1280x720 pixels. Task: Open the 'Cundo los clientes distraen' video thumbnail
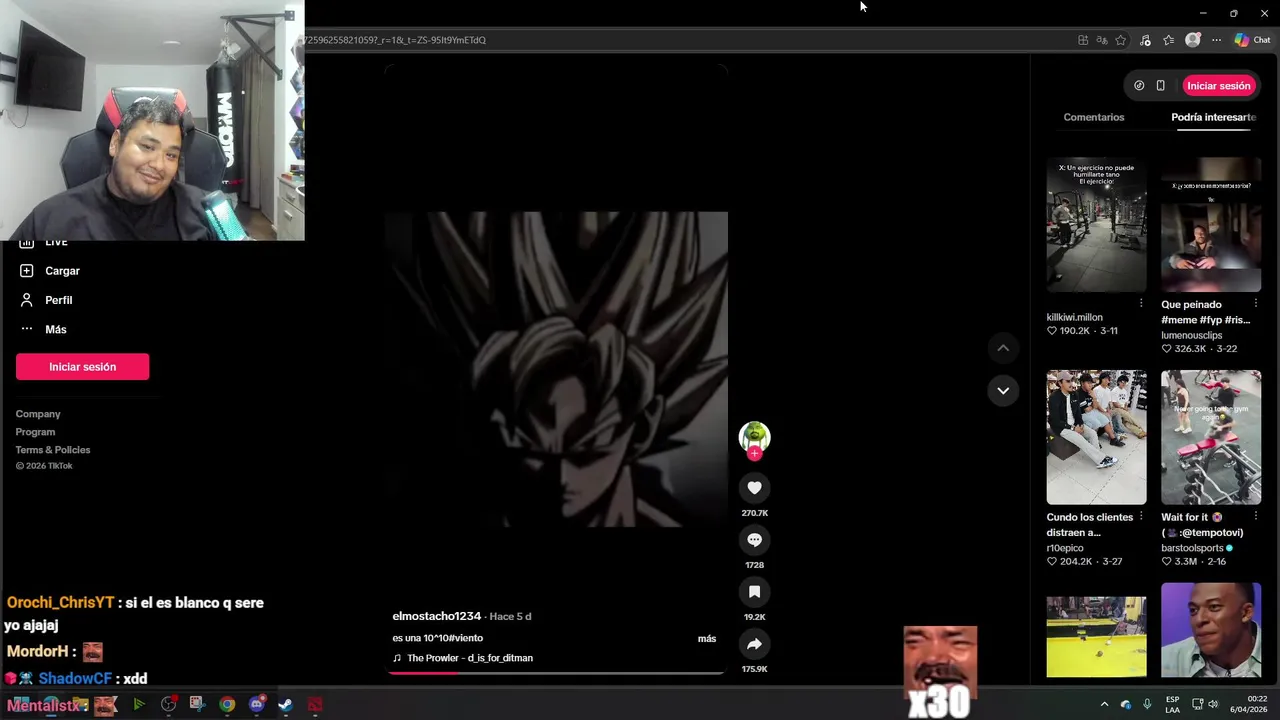point(1096,437)
